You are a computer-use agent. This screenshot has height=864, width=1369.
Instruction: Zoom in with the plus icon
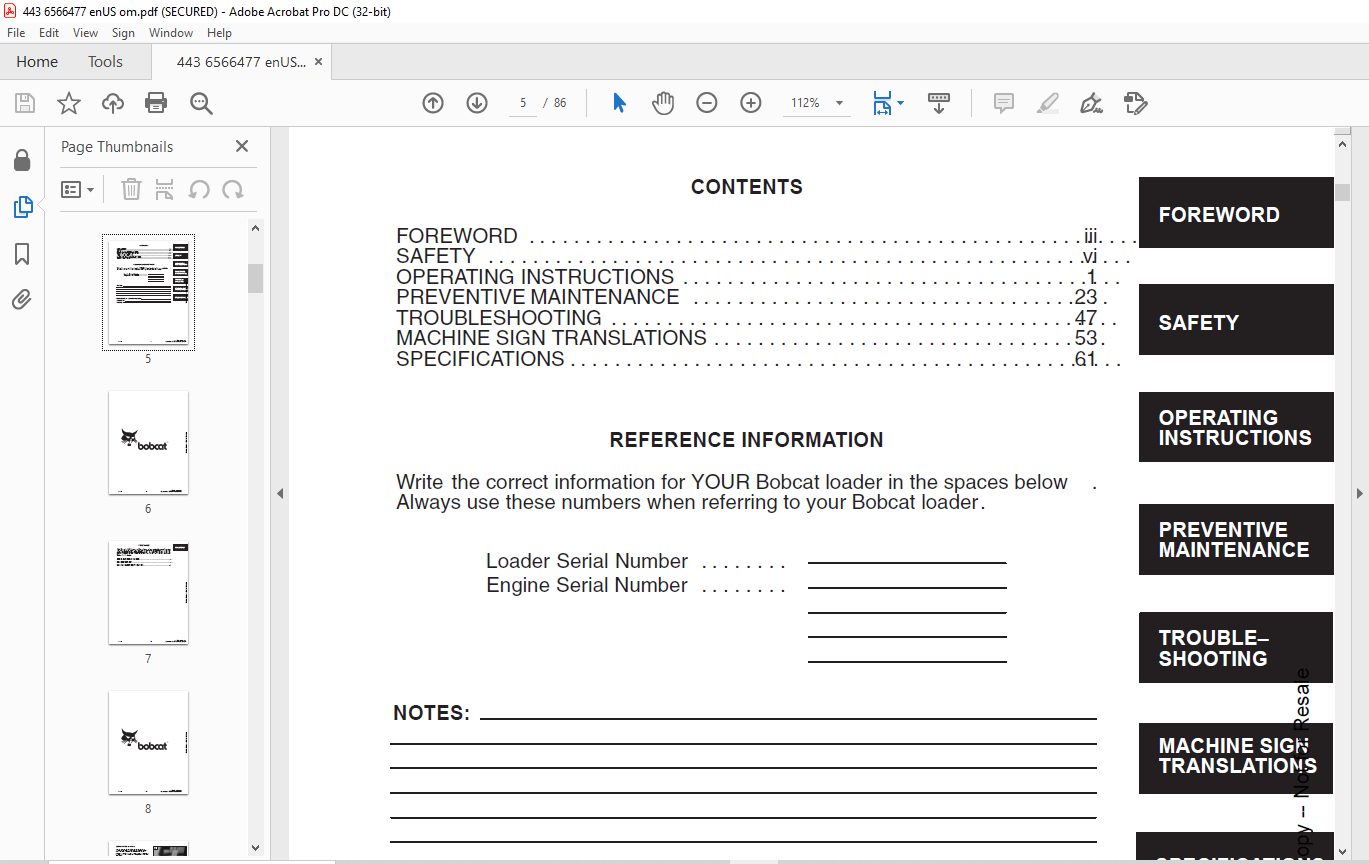[751, 103]
